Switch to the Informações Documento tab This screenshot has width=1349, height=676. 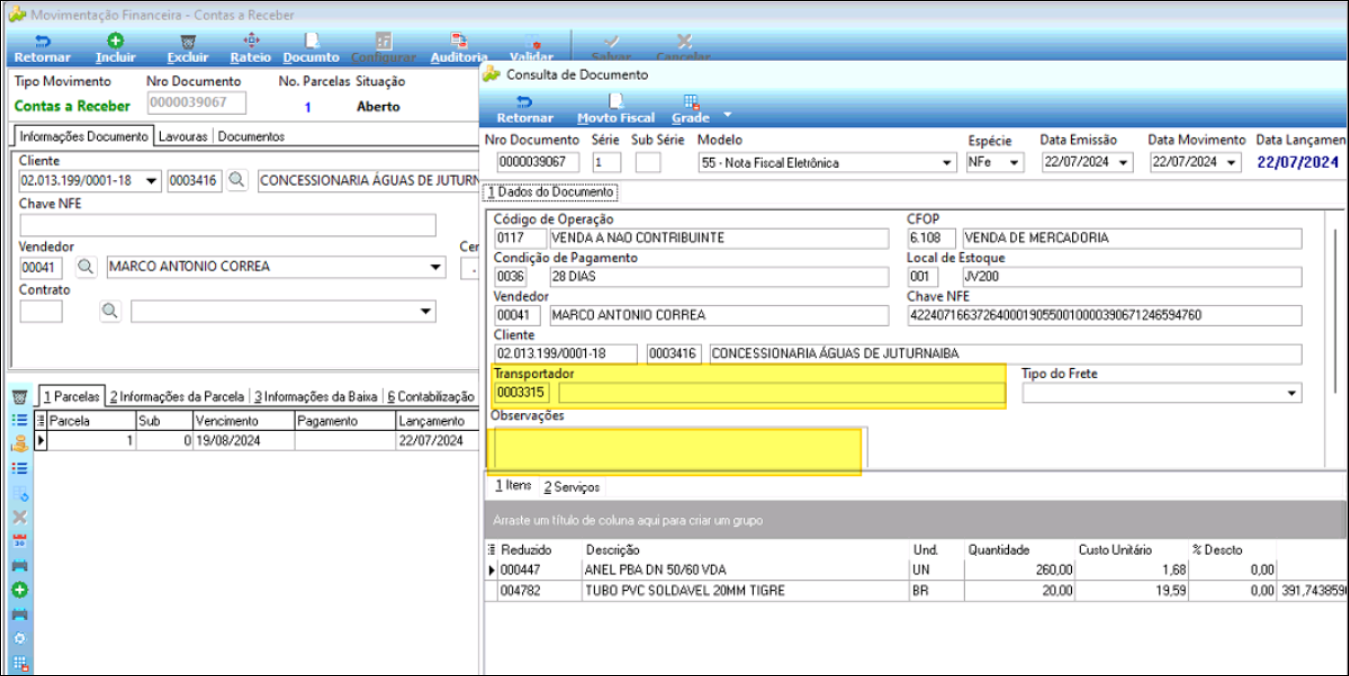pyautogui.click(x=84, y=136)
